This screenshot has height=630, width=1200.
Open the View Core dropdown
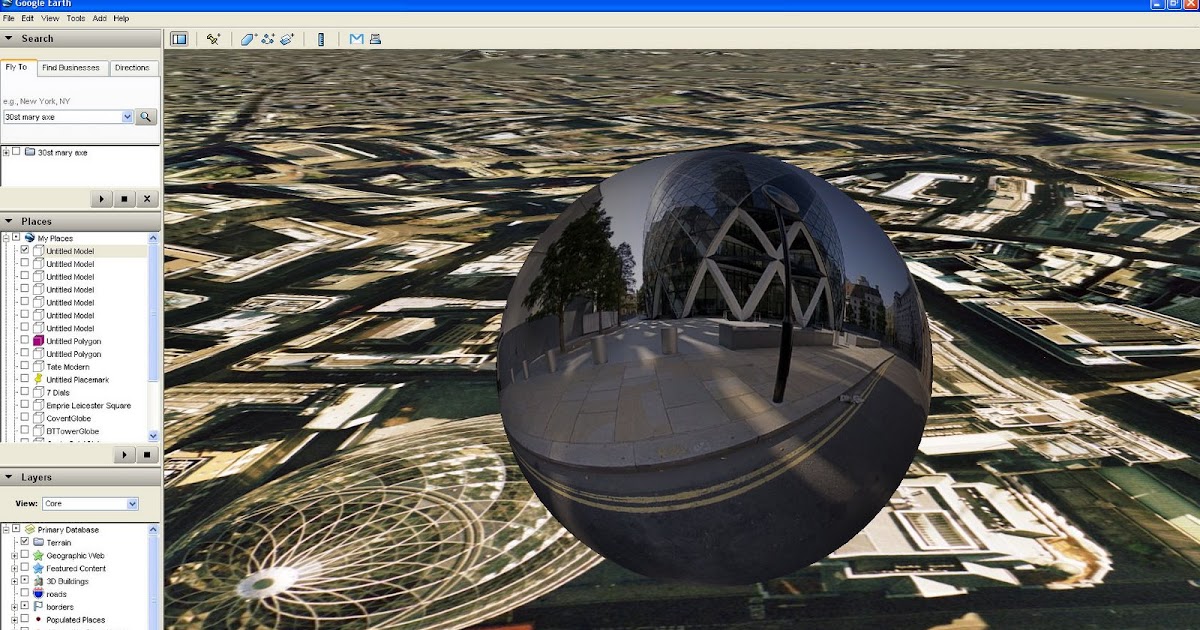pyautogui.click(x=90, y=504)
